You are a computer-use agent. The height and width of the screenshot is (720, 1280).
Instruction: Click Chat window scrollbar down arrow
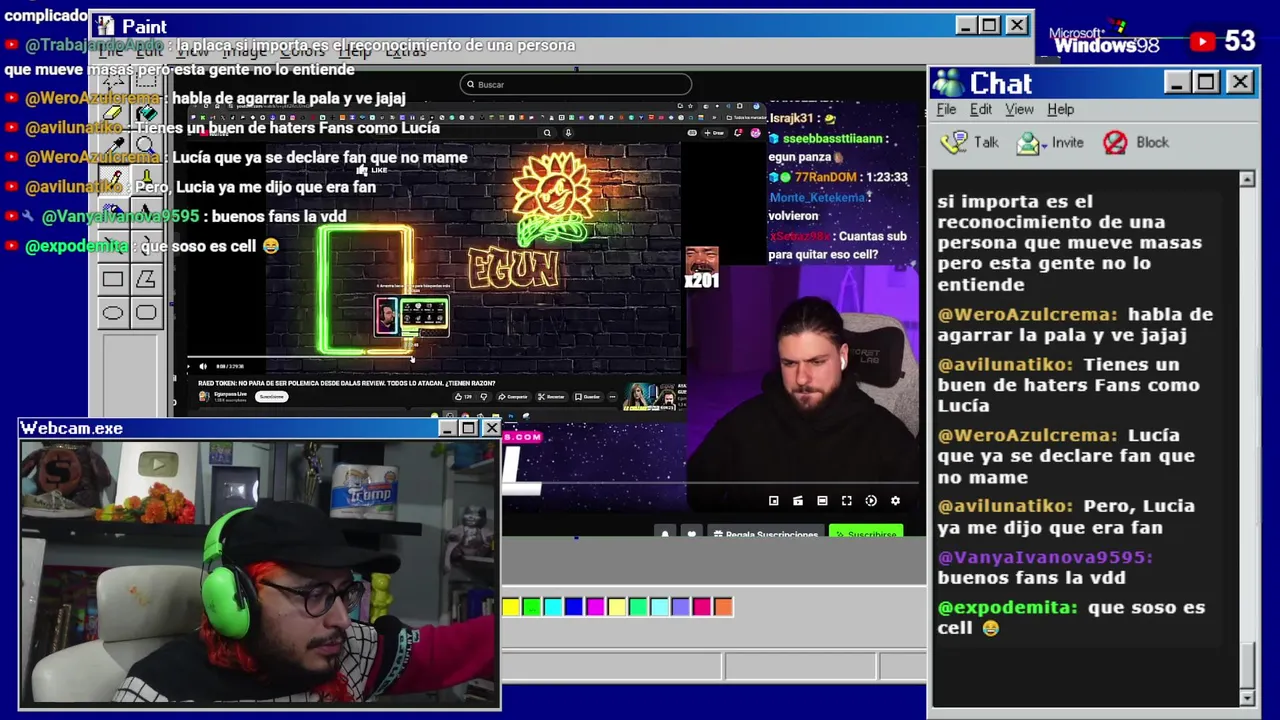[1247, 697]
